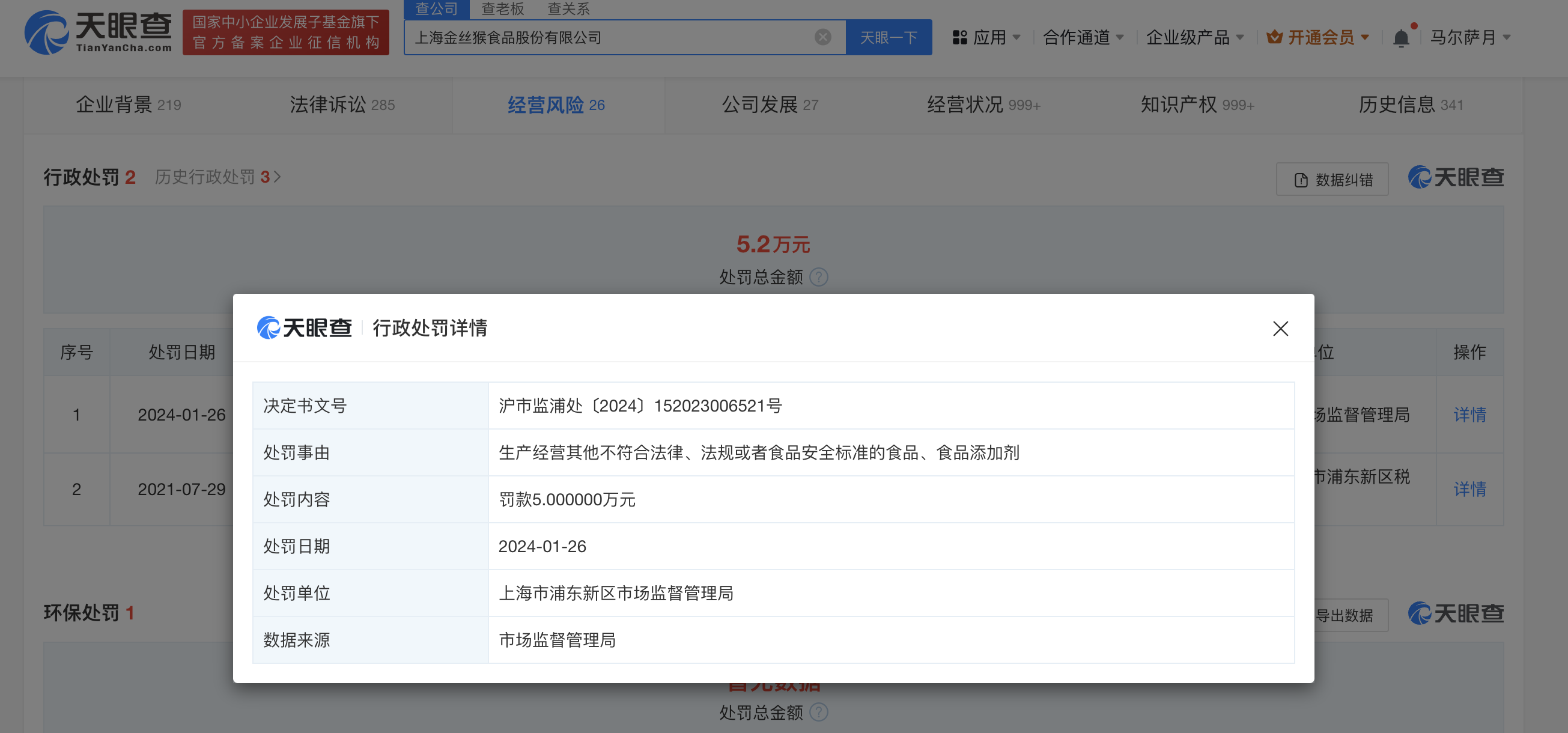Select the 数据来源 value 市场监督管理局
Image resolution: width=1568 pixels, height=733 pixels.
click(x=557, y=640)
